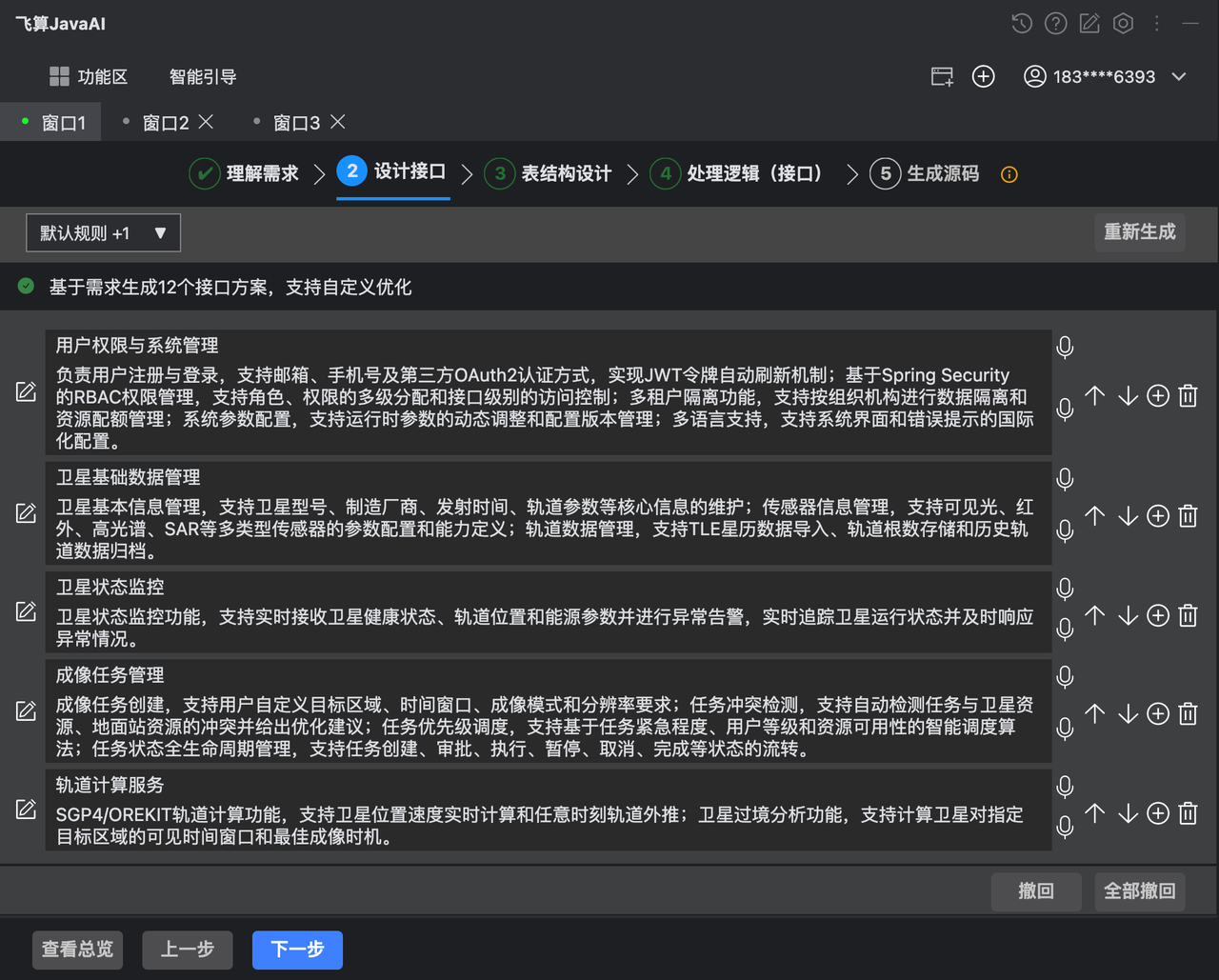The image size is (1219, 980).
Task: Add interface after 用户权限与系统管理
Action: 1158,396
